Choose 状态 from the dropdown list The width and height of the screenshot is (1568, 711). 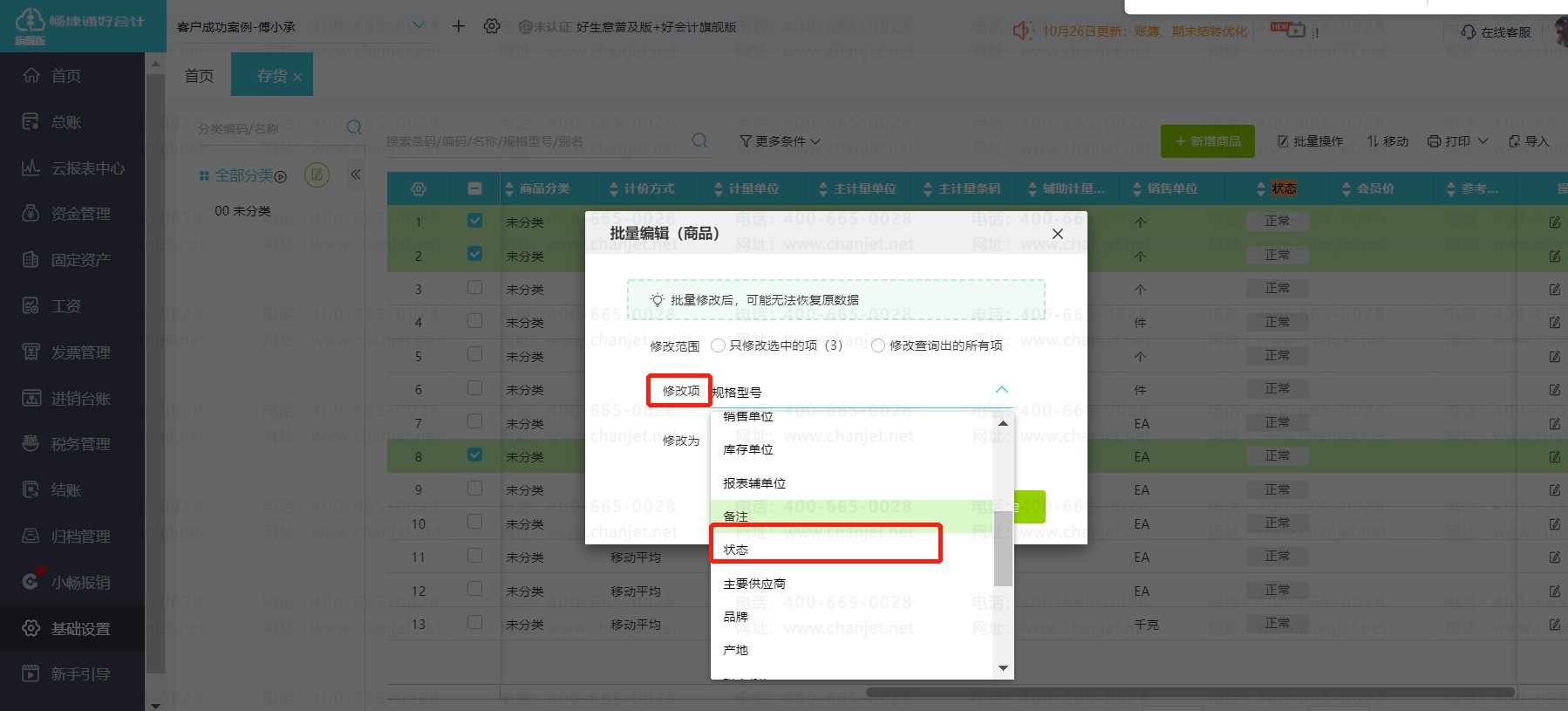736,550
